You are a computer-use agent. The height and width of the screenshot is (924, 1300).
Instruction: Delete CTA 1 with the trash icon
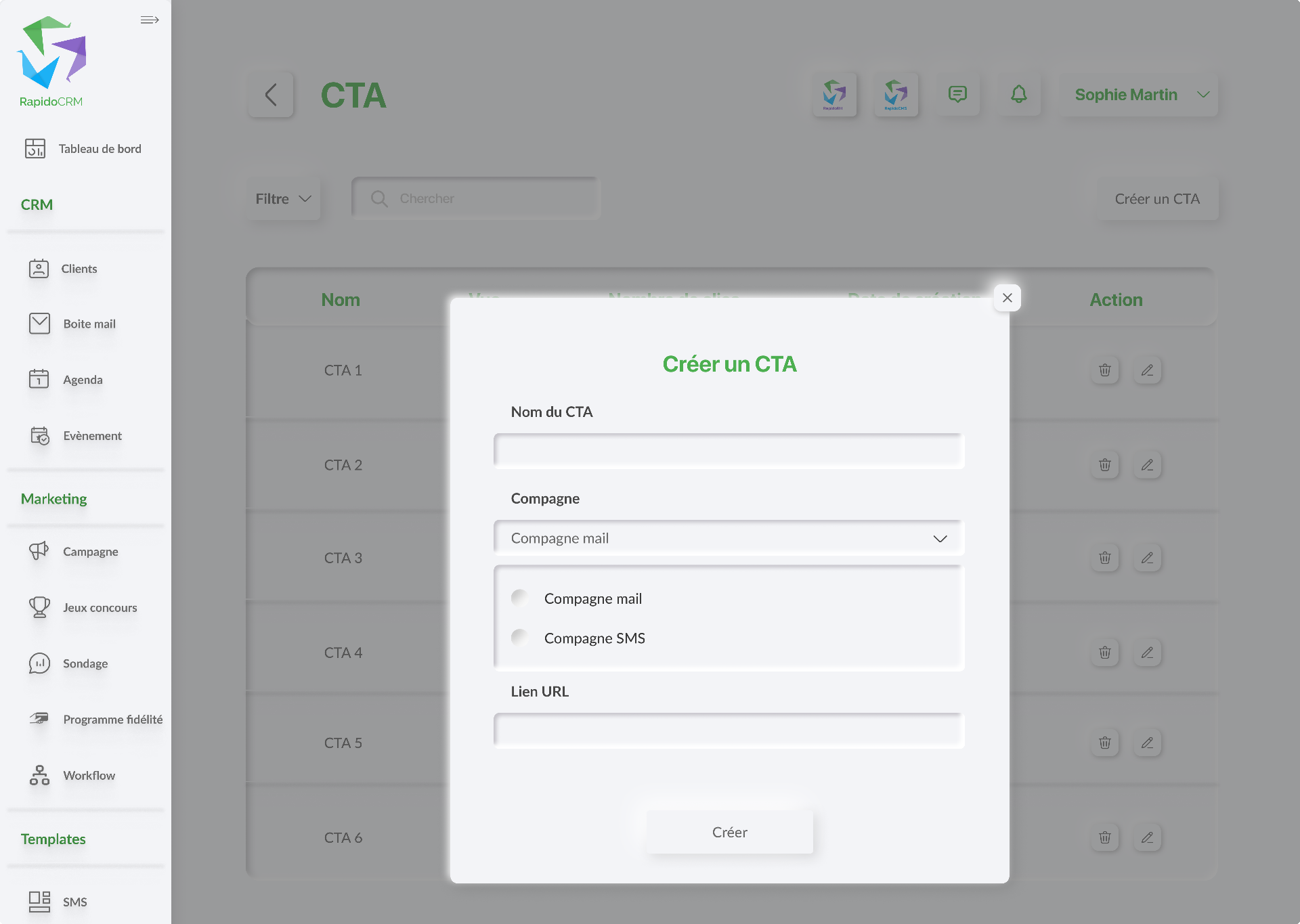coord(1105,370)
